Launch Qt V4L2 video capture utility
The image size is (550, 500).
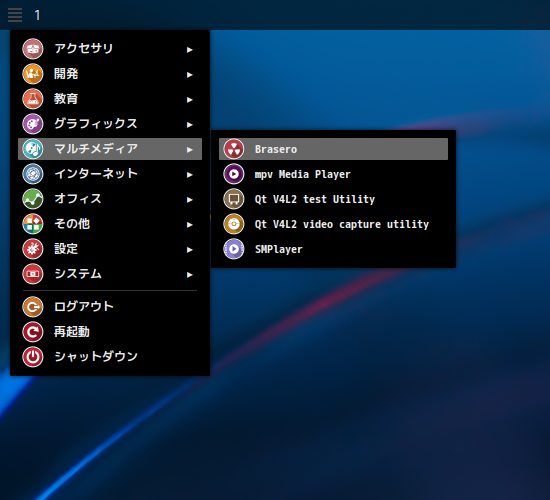click(x=333, y=224)
